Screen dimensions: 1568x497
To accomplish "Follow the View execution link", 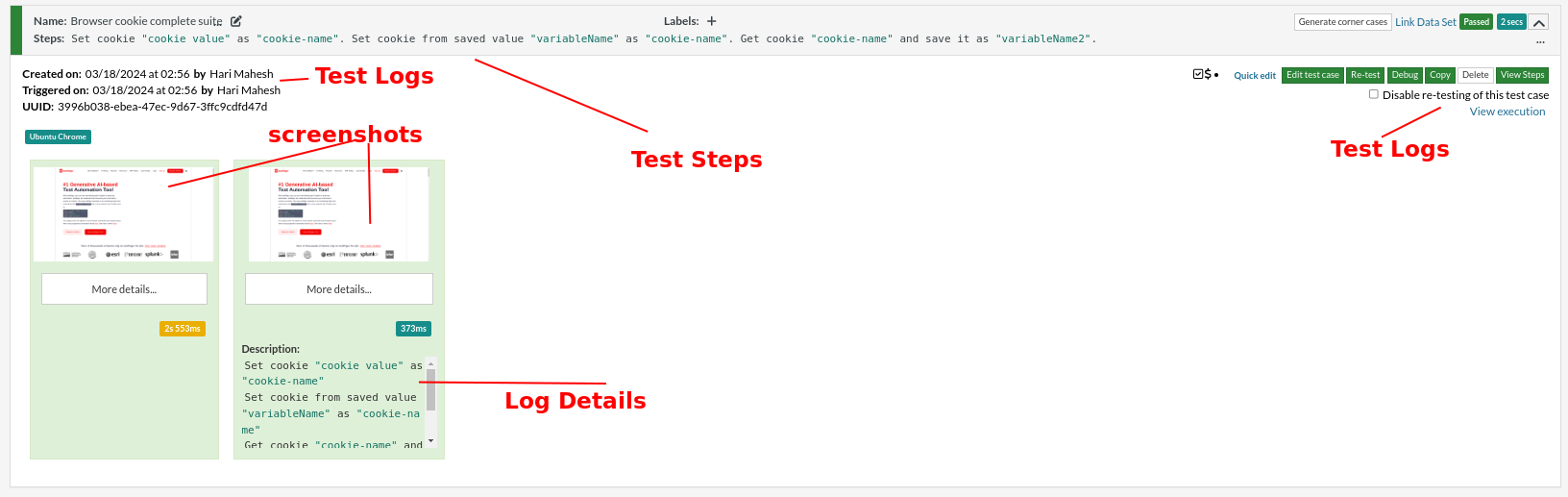I will (1507, 112).
